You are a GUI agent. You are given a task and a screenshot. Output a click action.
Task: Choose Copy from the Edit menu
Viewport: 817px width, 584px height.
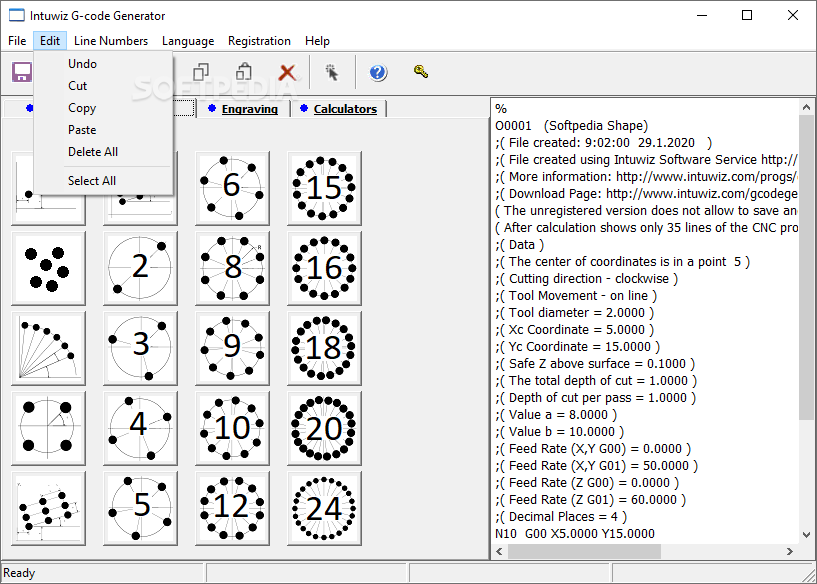point(103,108)
